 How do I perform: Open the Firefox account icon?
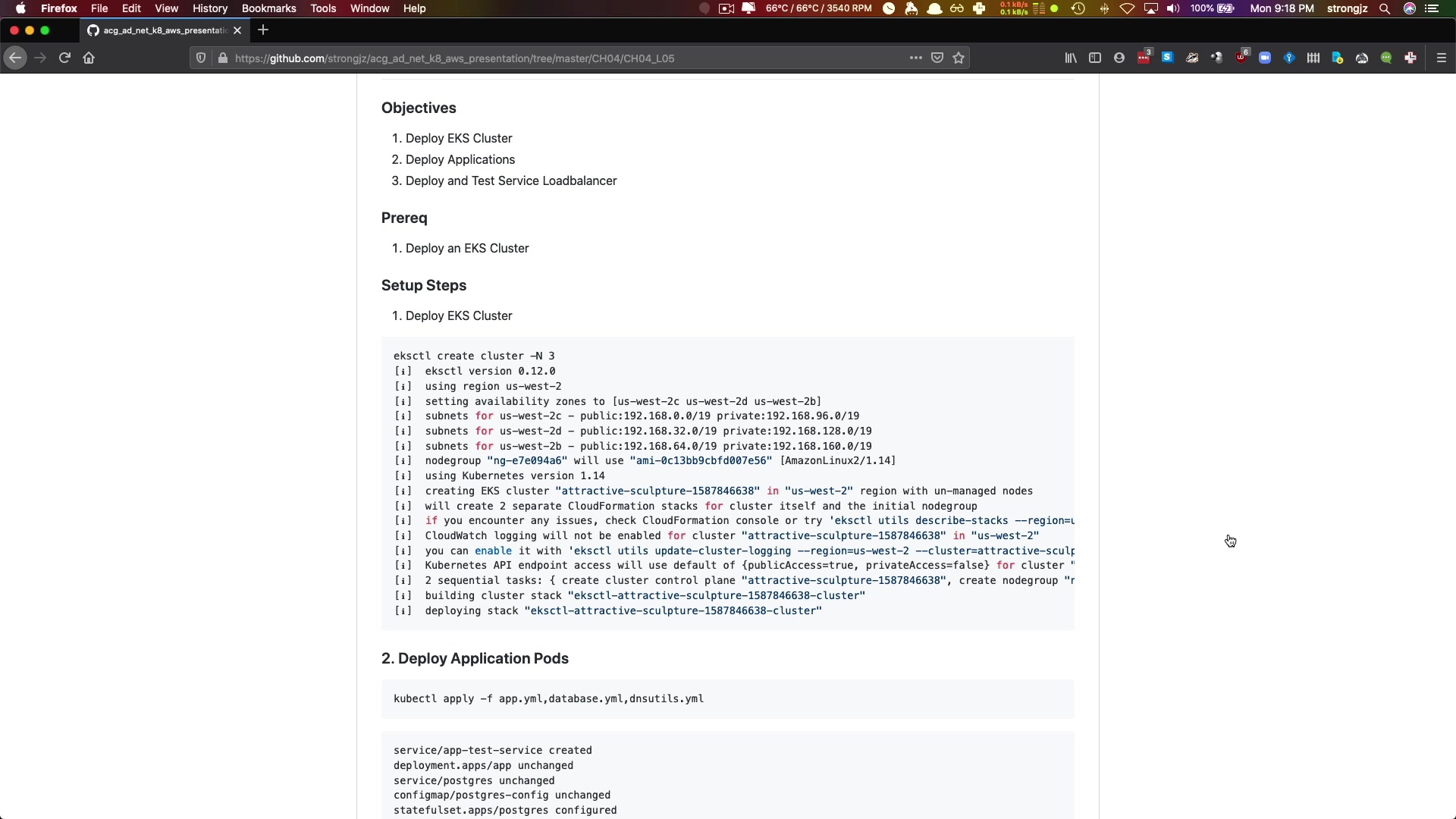1119,58
